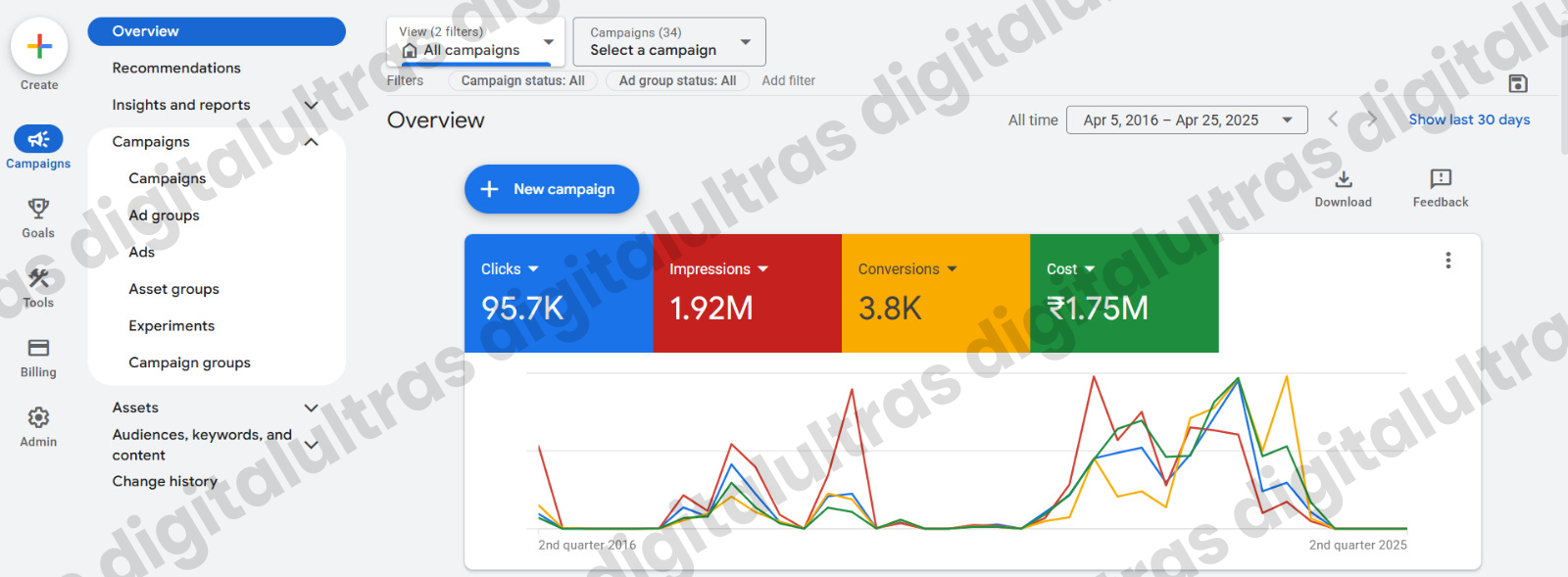Click the Create plus icon
This screenshot has width=1568, height=577.
pyautogui.click(x=39, y=46)
